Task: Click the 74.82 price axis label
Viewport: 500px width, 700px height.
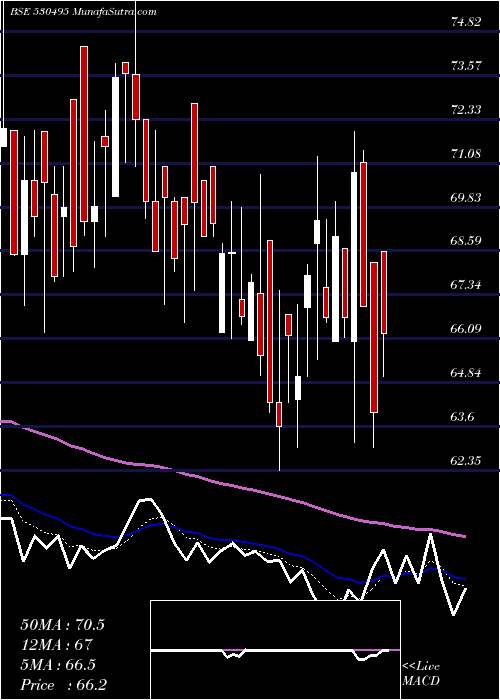Action: coord(466,22)
